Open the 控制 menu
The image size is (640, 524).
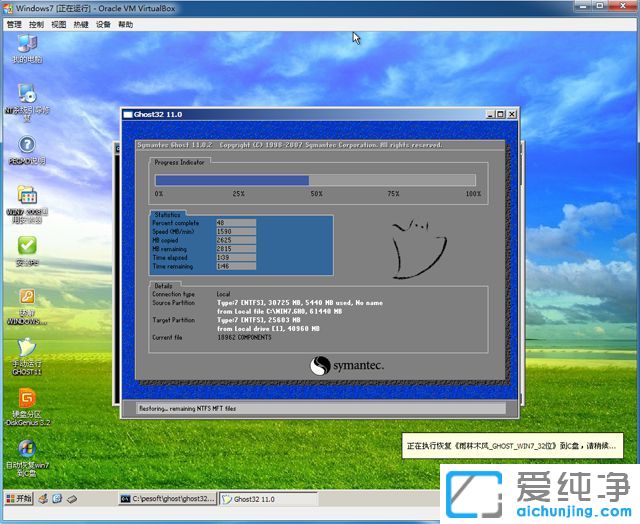36,24
